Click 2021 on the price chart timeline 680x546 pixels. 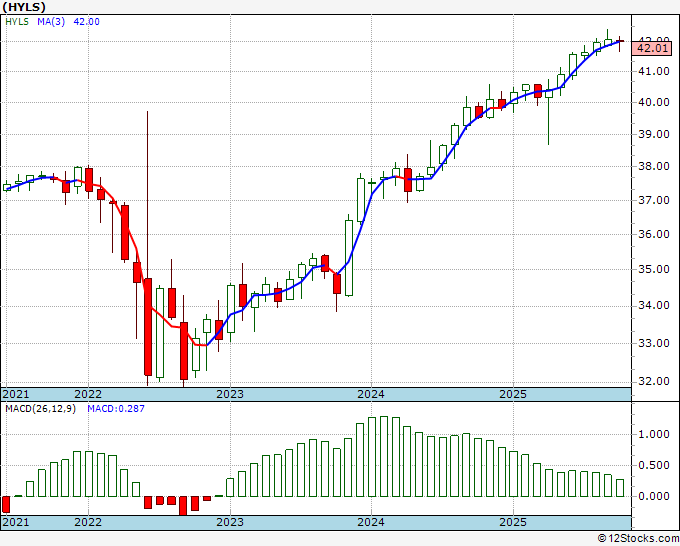tap(16, 394)
